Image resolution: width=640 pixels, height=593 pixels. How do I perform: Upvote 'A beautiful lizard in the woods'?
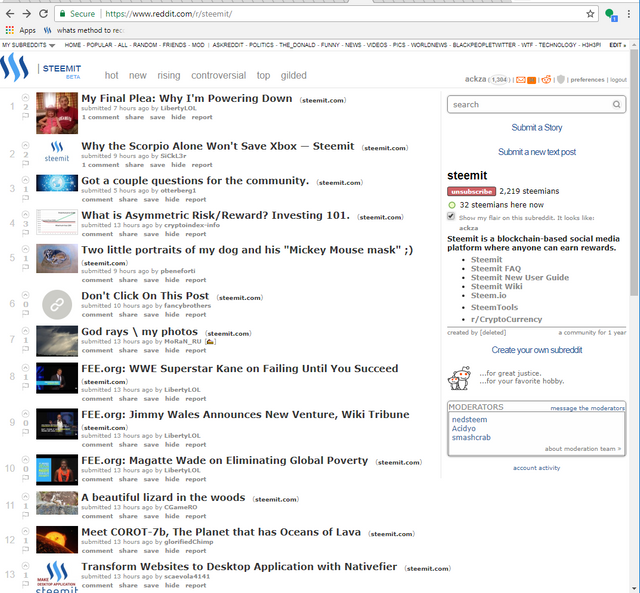25,497
